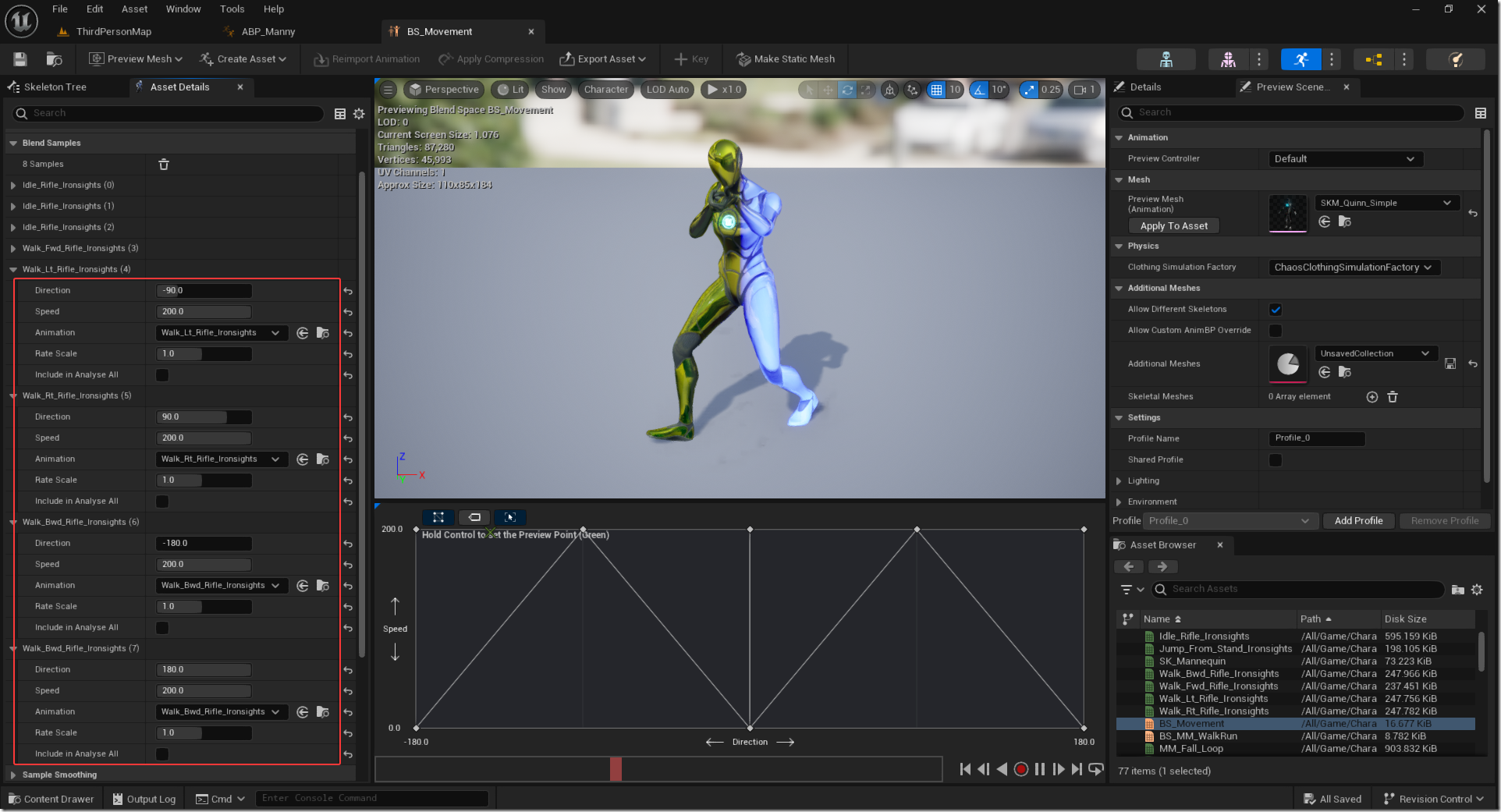Image resolution: width=1501 pixels, height=812 pixels.
Task: Click the Add Profile button
Action: click(1358, 521)
